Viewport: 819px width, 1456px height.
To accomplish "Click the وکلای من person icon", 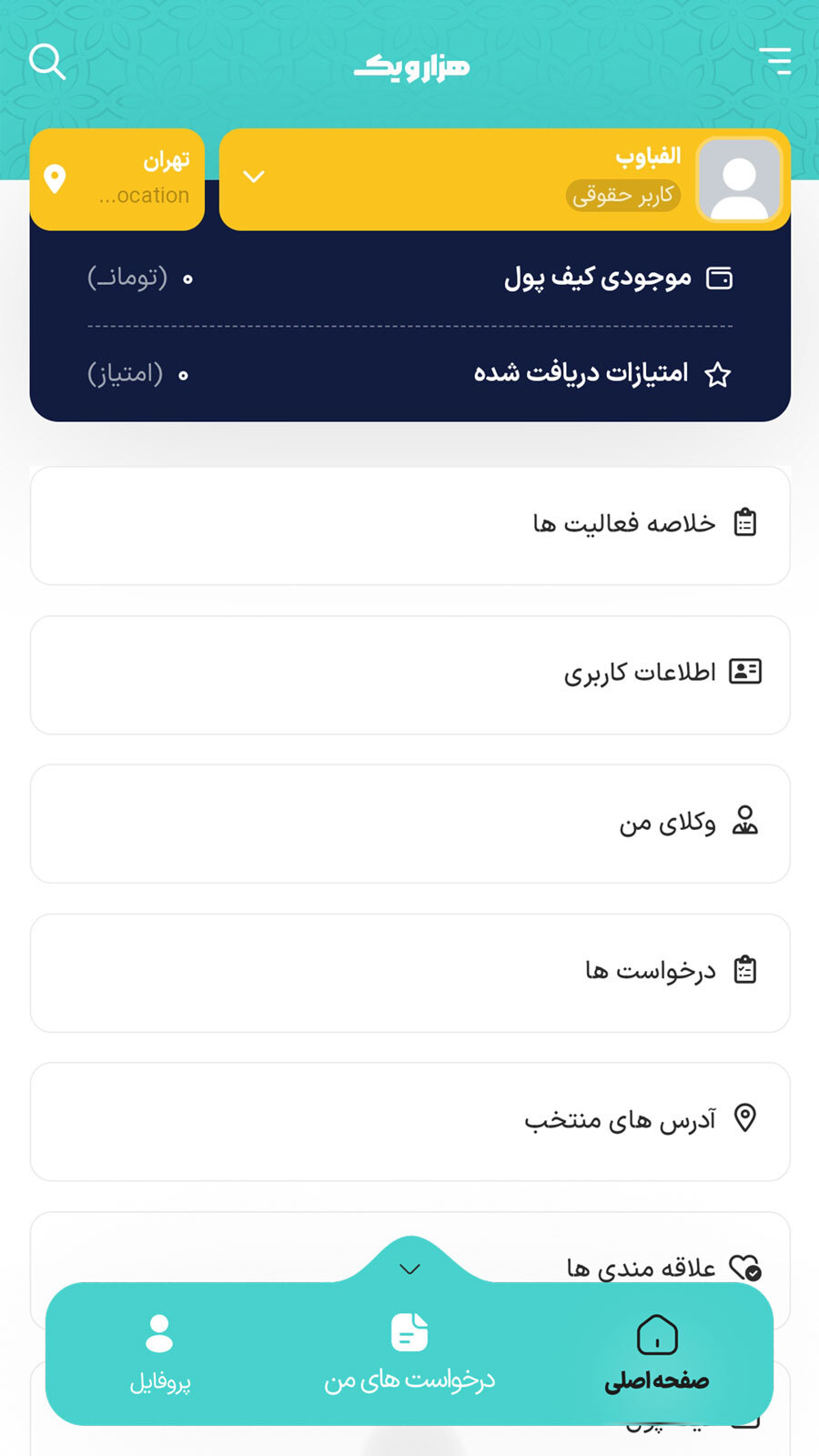I will [745, 821].
